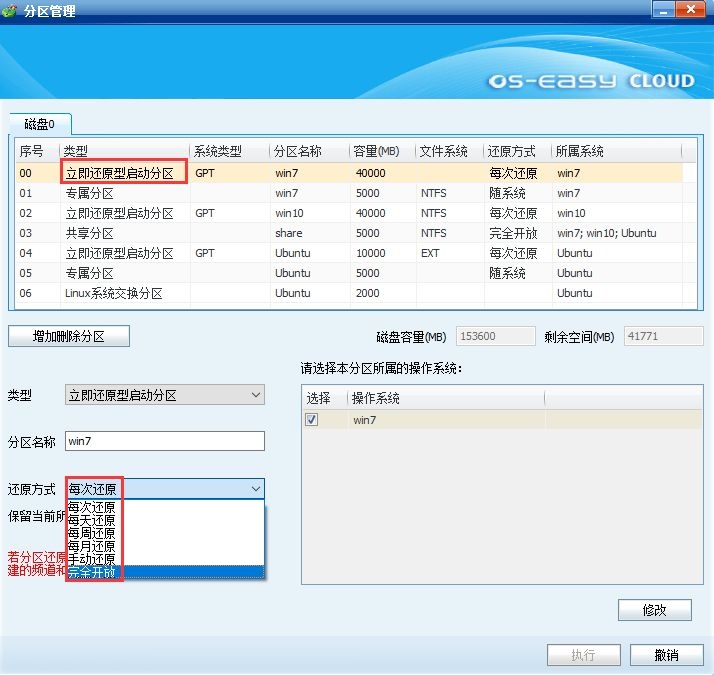Image resolution: width=714 pixels, height=675 pixels.
Task: Collapse the 还原方式 dropdown arrow
Action: click(x=255, y=489)
